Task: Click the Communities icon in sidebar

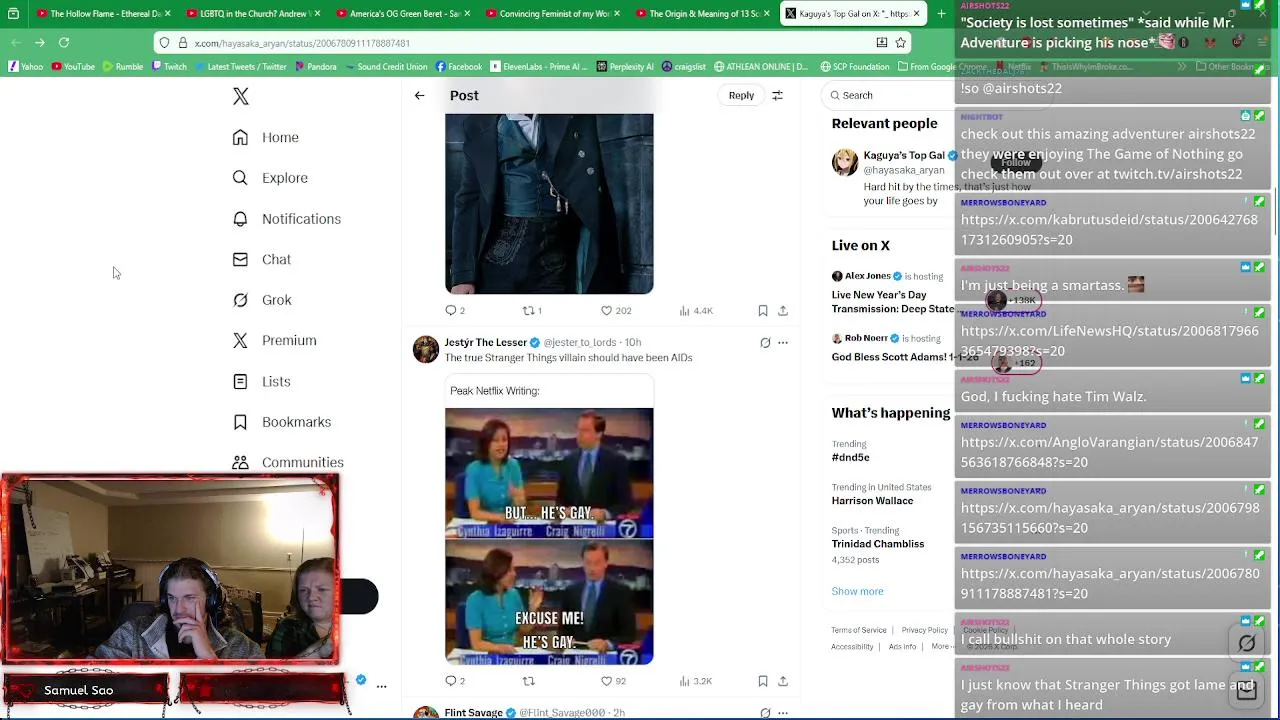Action: 240,462
